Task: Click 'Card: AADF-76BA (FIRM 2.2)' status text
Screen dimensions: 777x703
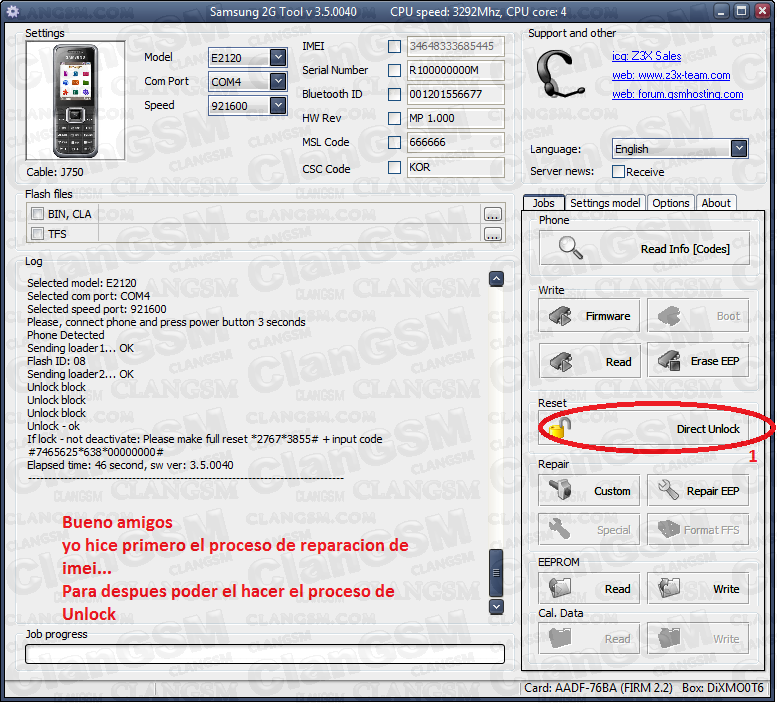Action: [599, 688]
